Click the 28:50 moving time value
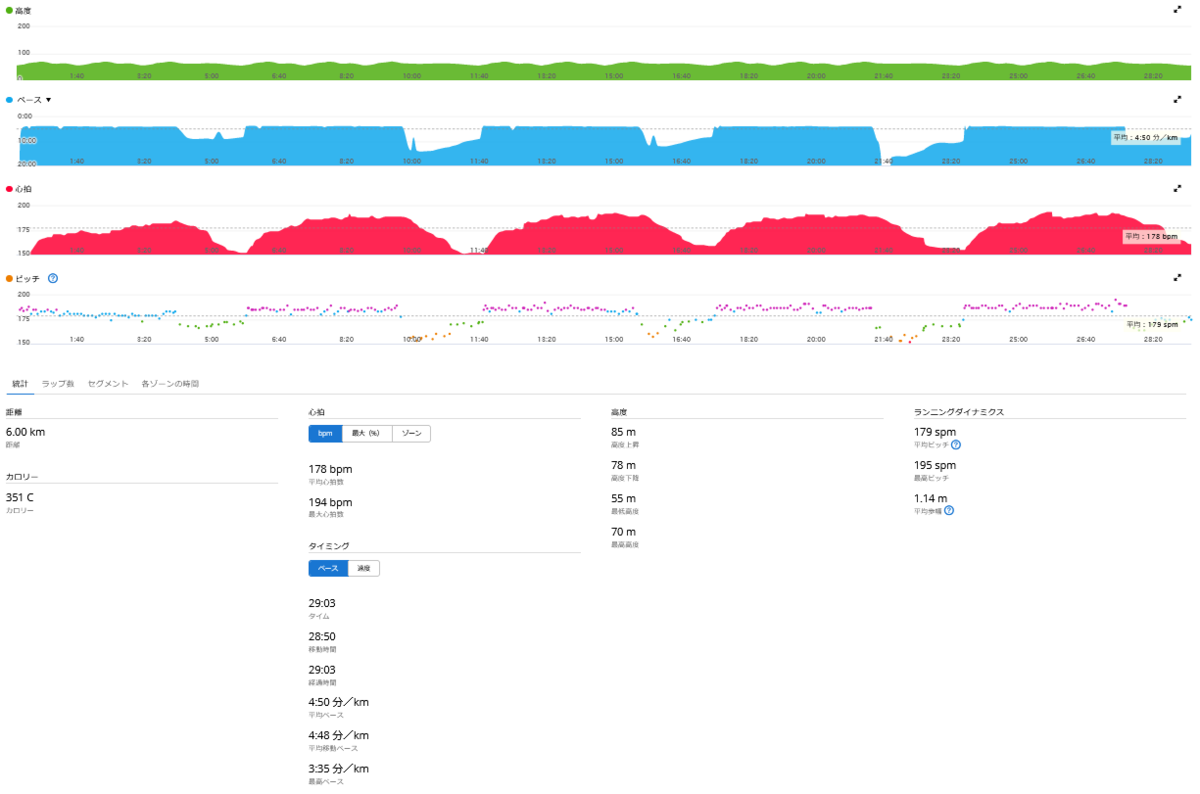Screen dimensions: 1200x794 322,636
